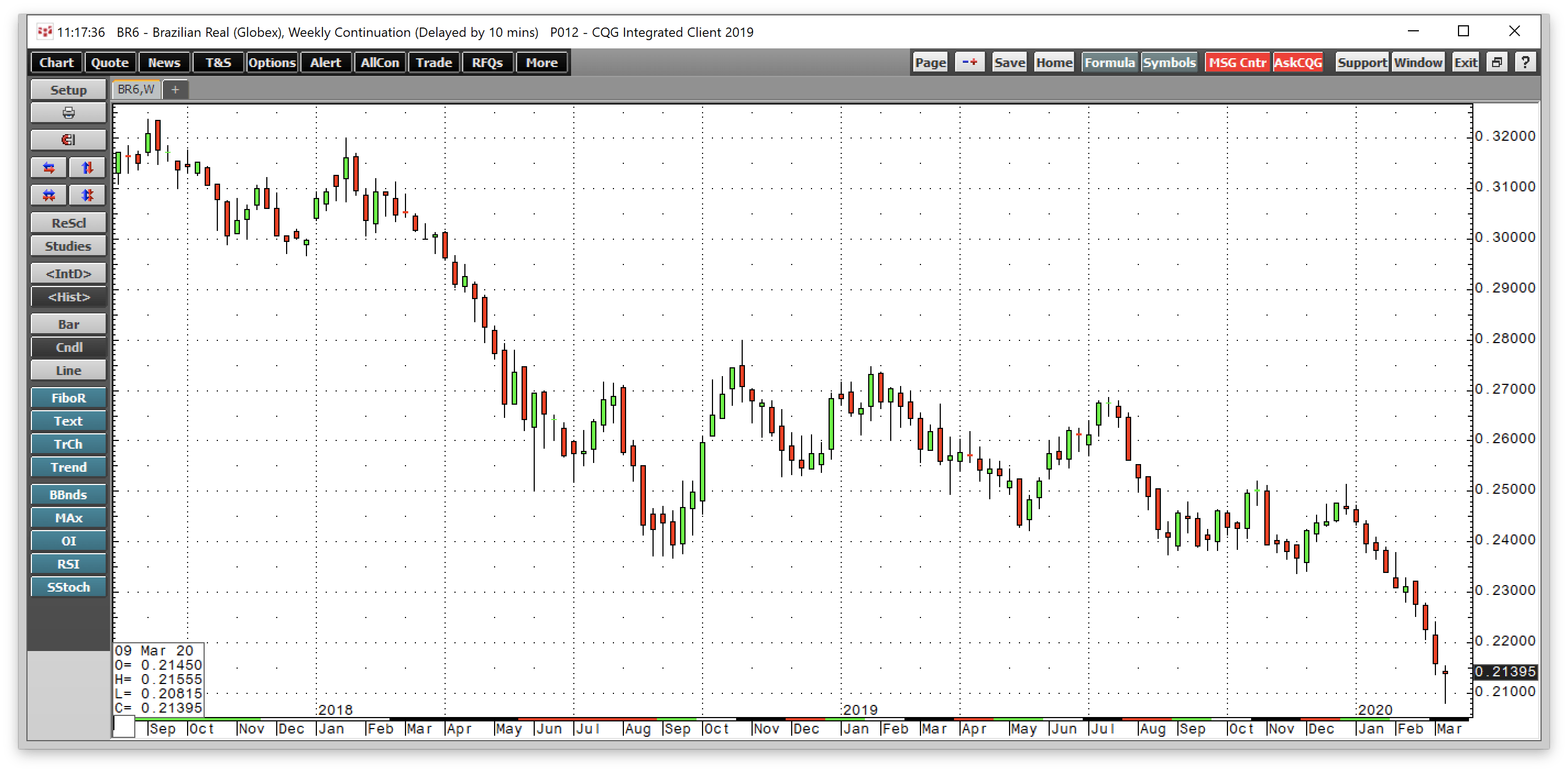Click the 0.32000 price scale label
1568x772 pixels.
[x=1505, y=136]
